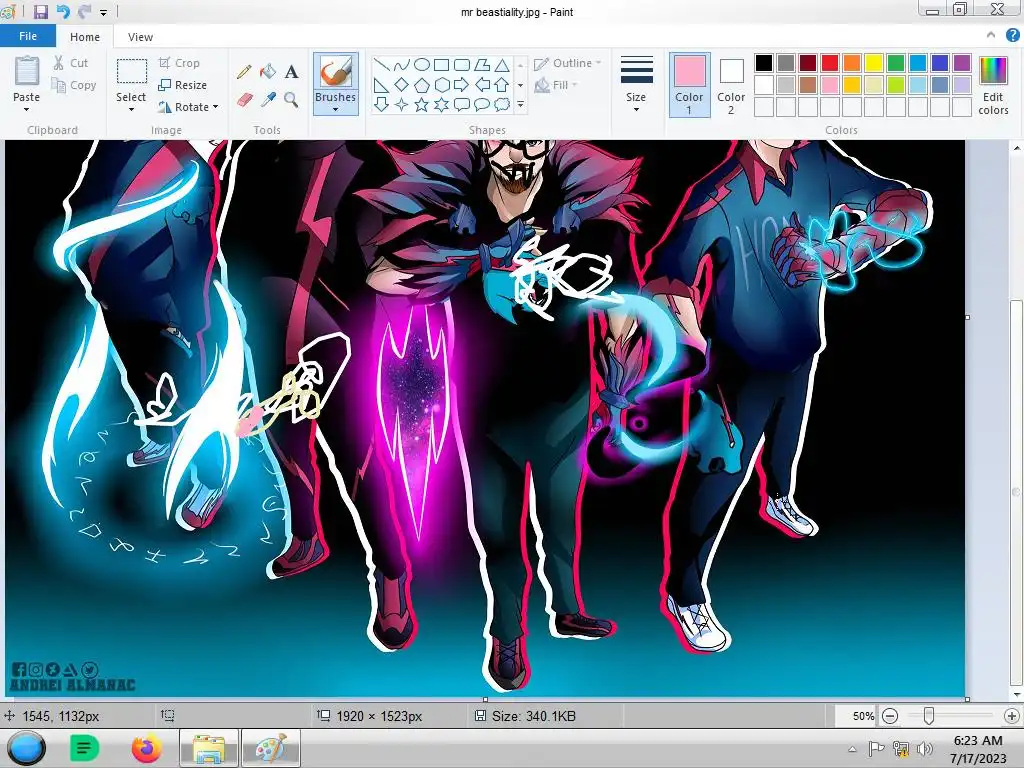Open the Customize Quick Access Toolbar dropdown
The height and width of the screenshot is (768, 1024).
click(103, 12)
